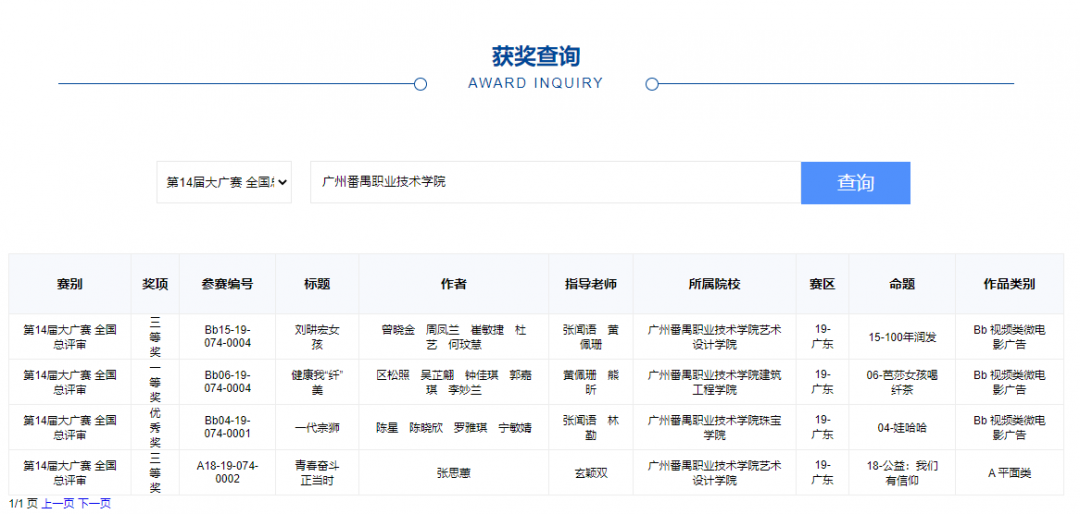The height and width of the screenshot is (514, 1080).
Task: Click the 作品类别 column header
Action: pyautogui.click(x=1009, y=284)
